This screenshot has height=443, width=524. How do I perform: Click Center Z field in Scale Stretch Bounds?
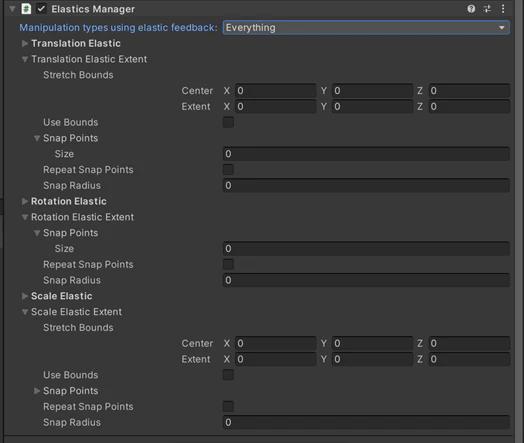click(x=469, y=343)
